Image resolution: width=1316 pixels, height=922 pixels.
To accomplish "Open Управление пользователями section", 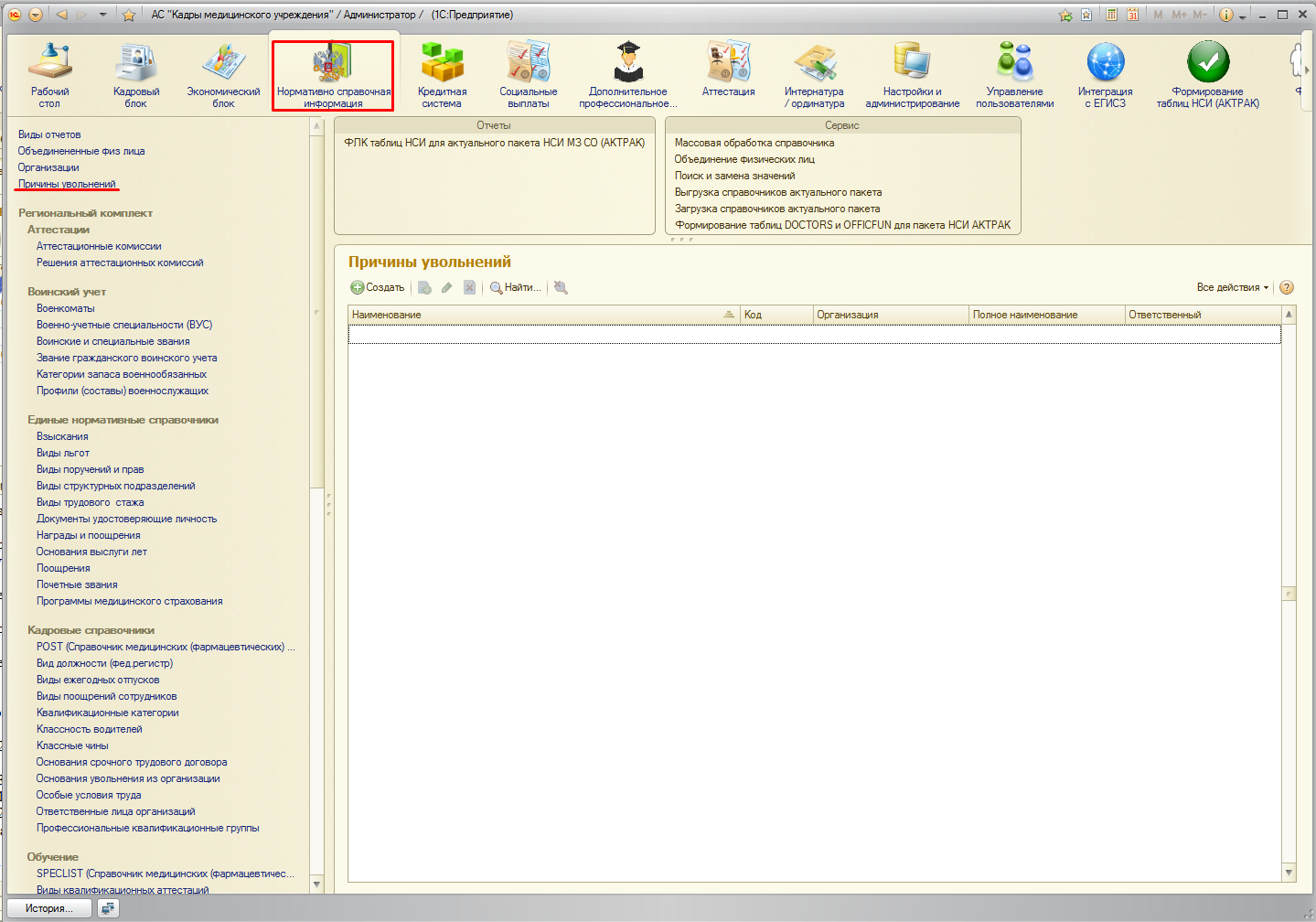I will click(x=1014, y=73).
